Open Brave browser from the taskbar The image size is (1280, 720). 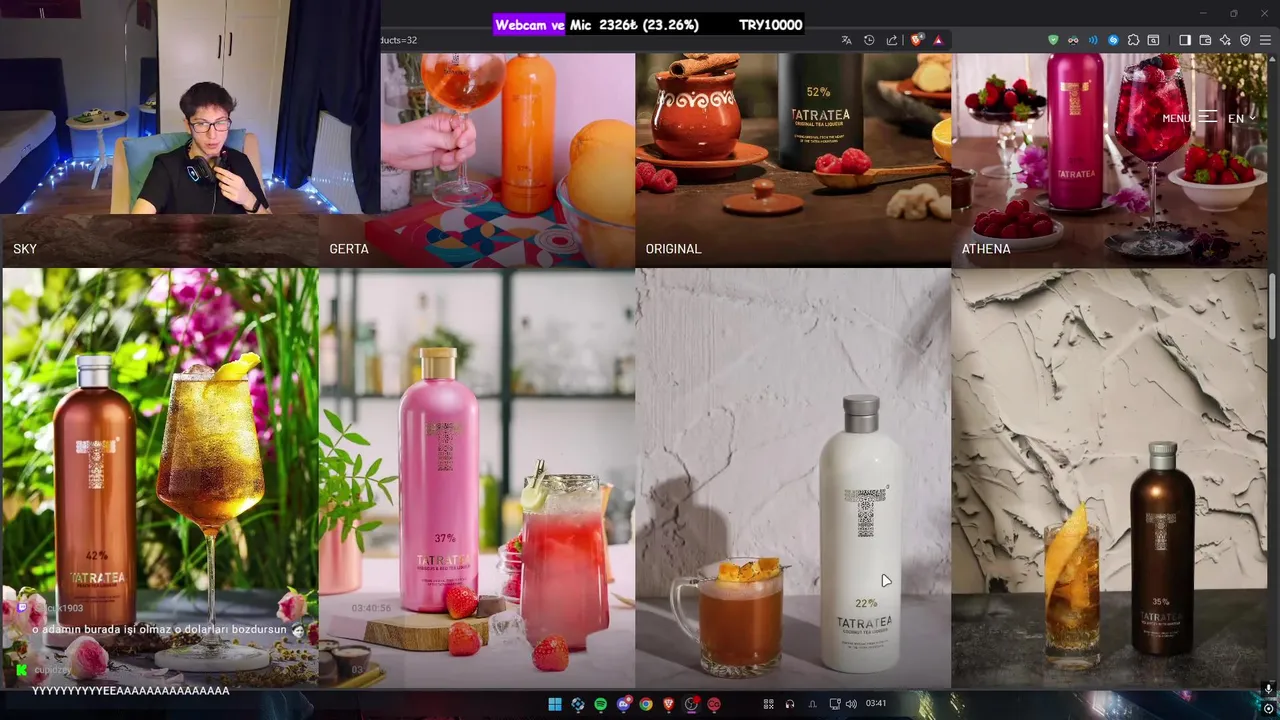668,704
